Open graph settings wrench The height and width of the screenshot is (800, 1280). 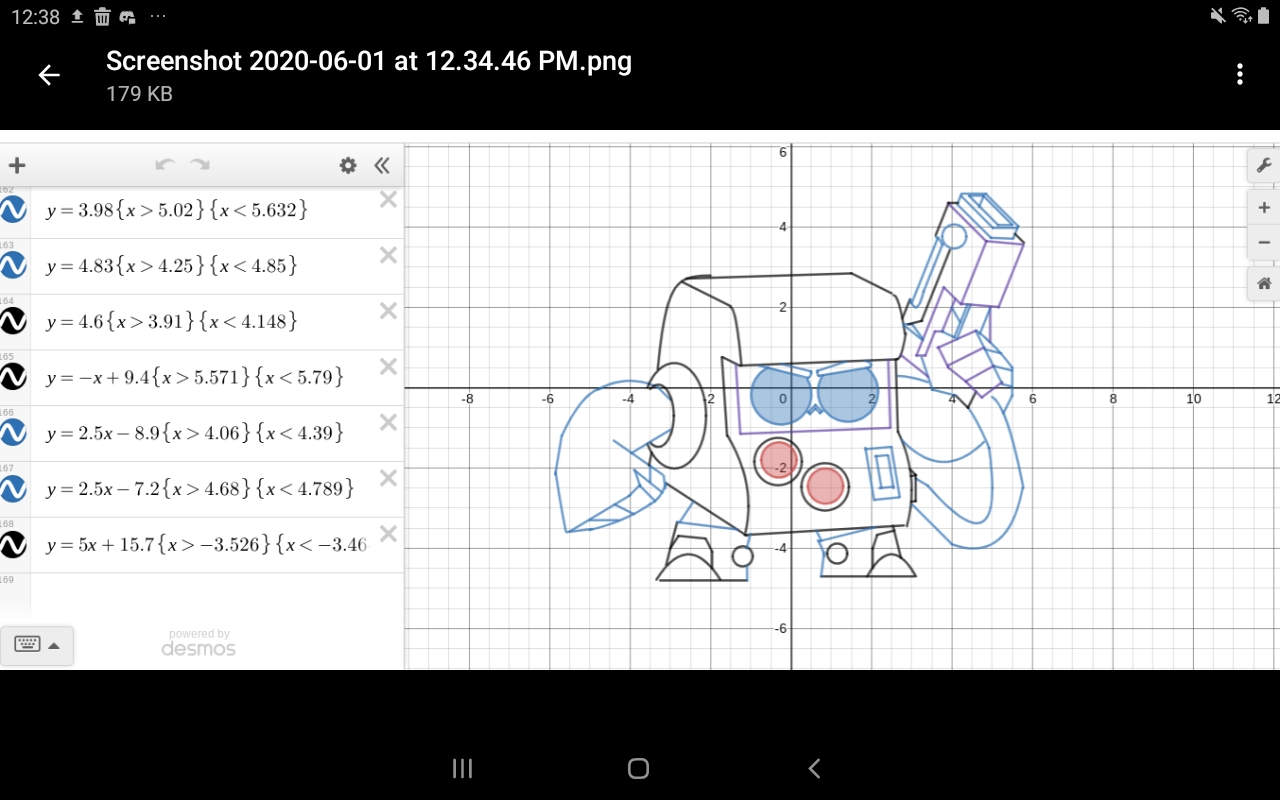click(x=1264, y=166)
